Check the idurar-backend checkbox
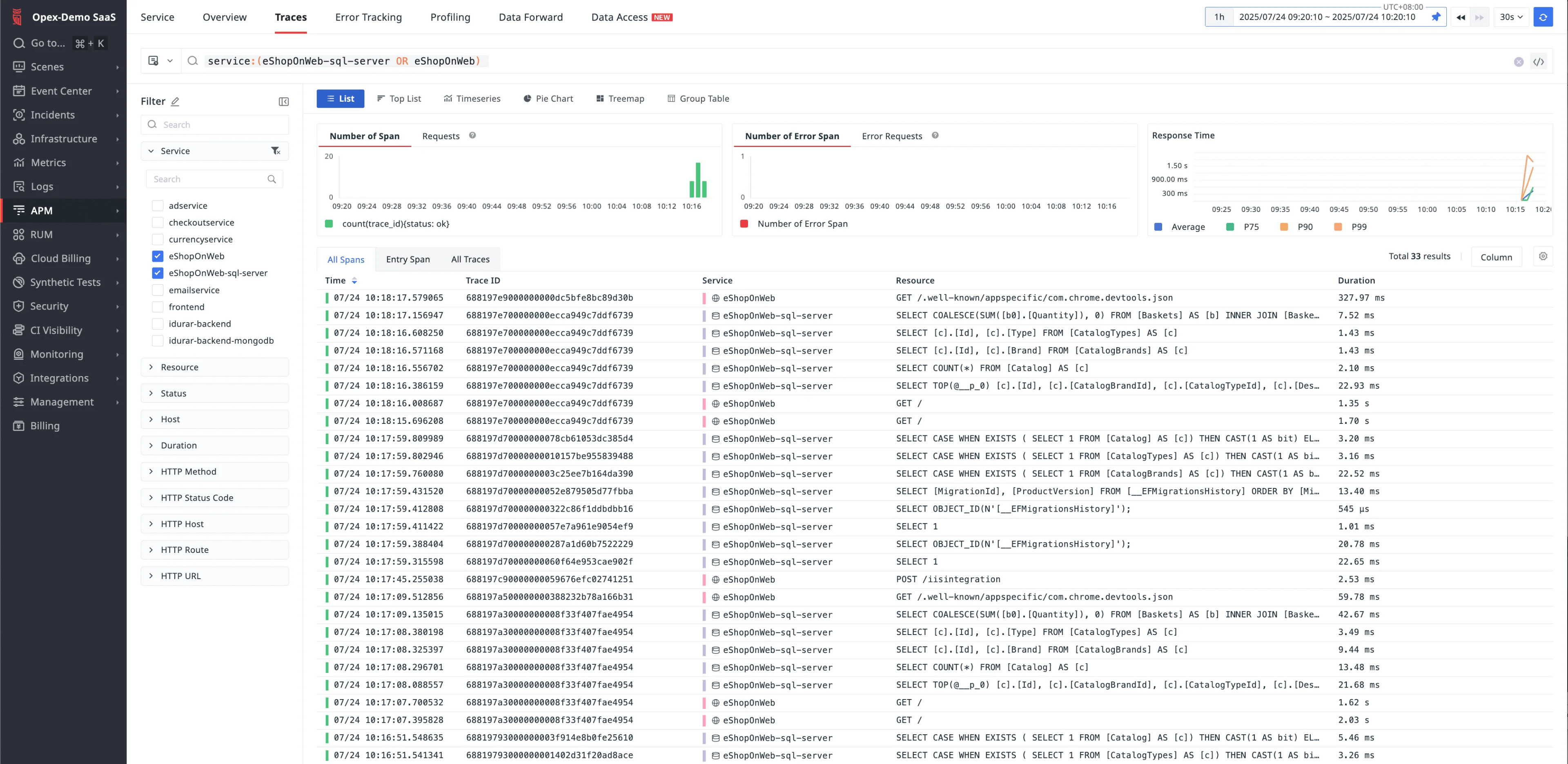This screenshot has width=1568, height=764. 158,324
